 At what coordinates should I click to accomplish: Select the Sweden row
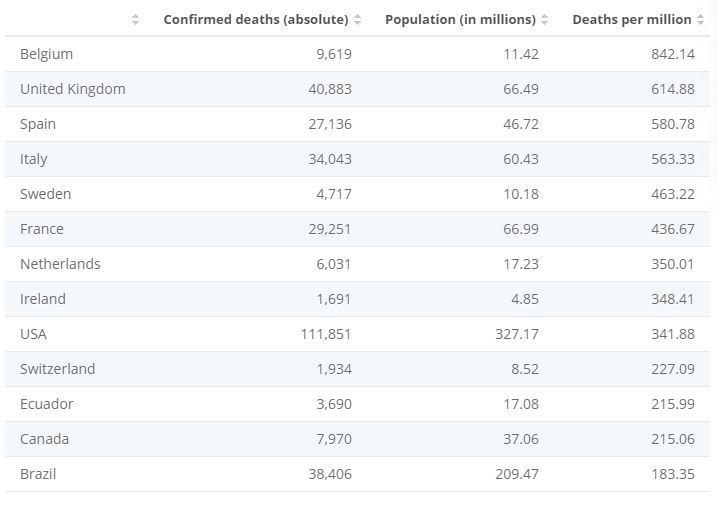(357, 194)
